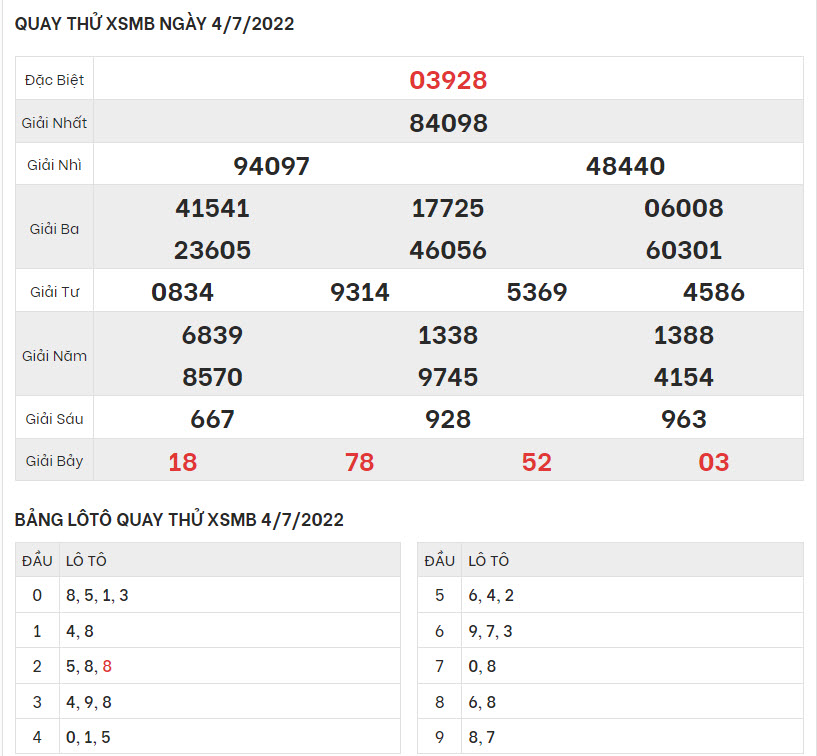Click the QUAY THỬ XSMB NGÀY 4/7/2022 heading

point(155,24)
